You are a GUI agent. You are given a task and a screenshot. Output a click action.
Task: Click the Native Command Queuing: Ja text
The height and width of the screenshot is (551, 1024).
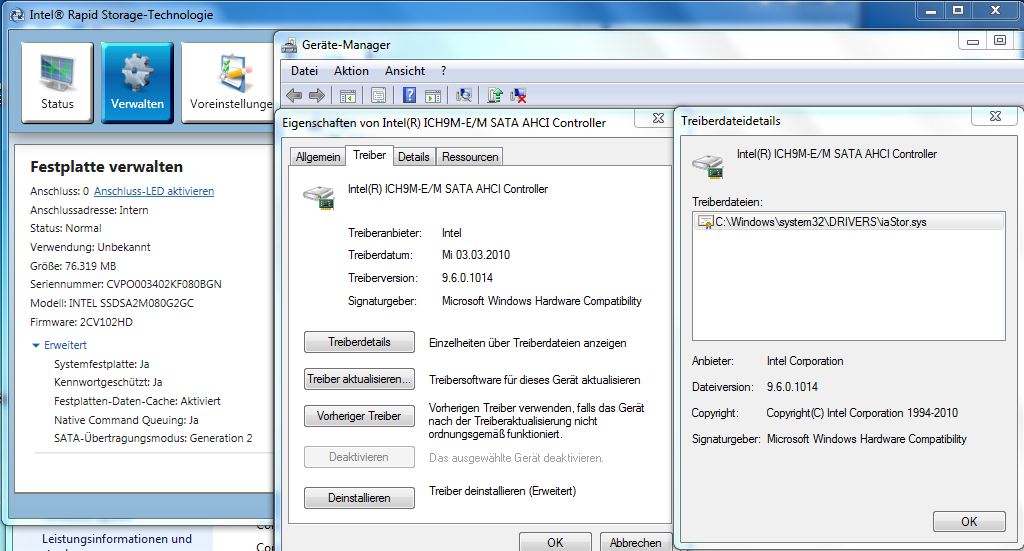(126, 420)
